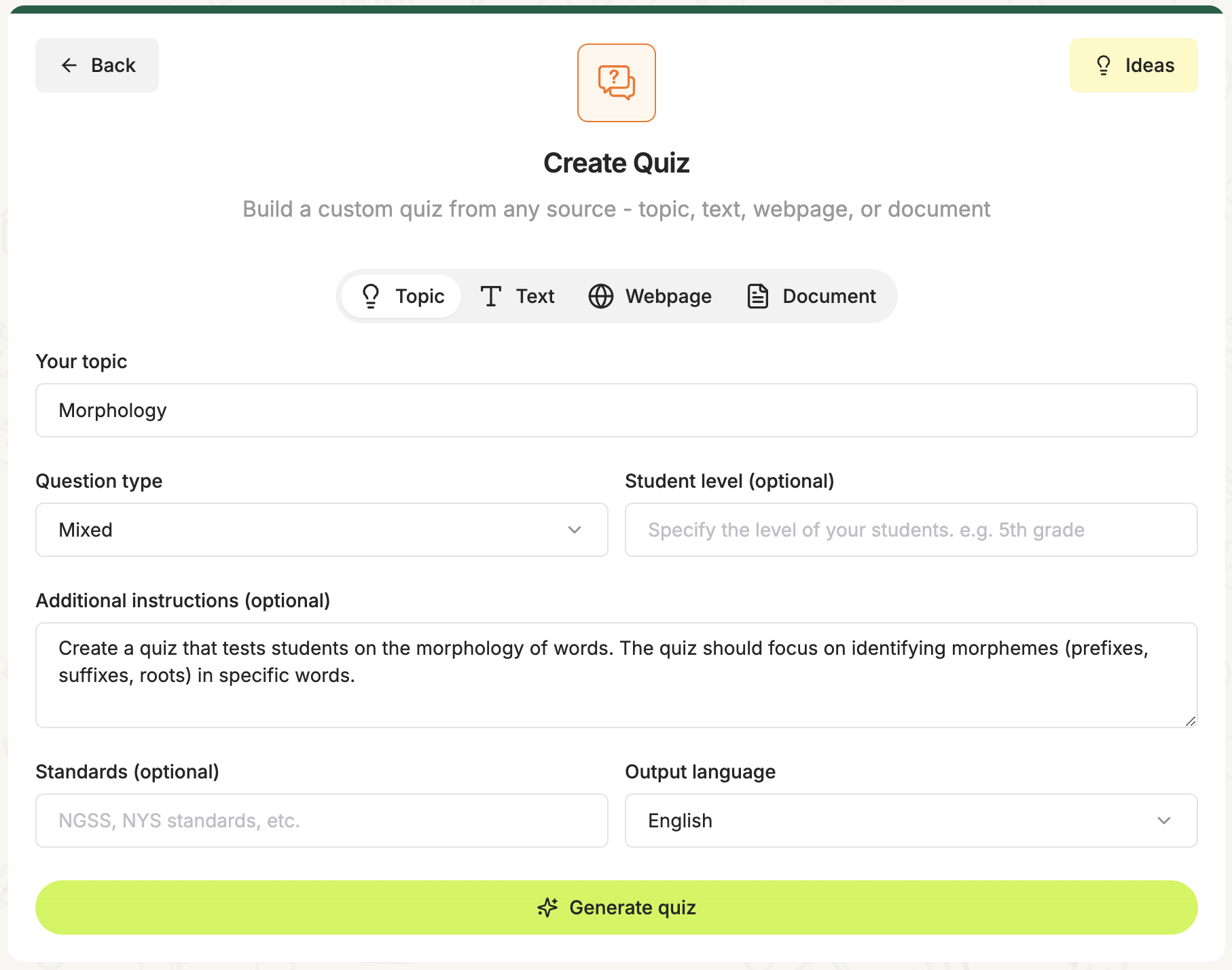Image resolution: width=1232 pixels, height=970 pixels.
Task: Switch to the Webpage source tab
Action: tap(650, 296)
